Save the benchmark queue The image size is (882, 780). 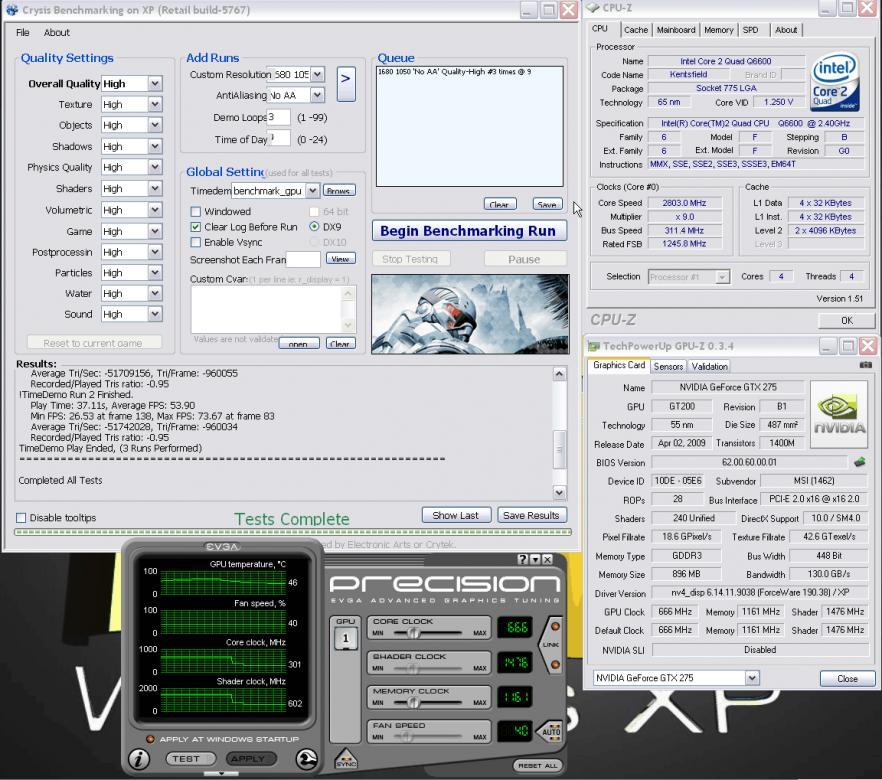tap(547, 204)
